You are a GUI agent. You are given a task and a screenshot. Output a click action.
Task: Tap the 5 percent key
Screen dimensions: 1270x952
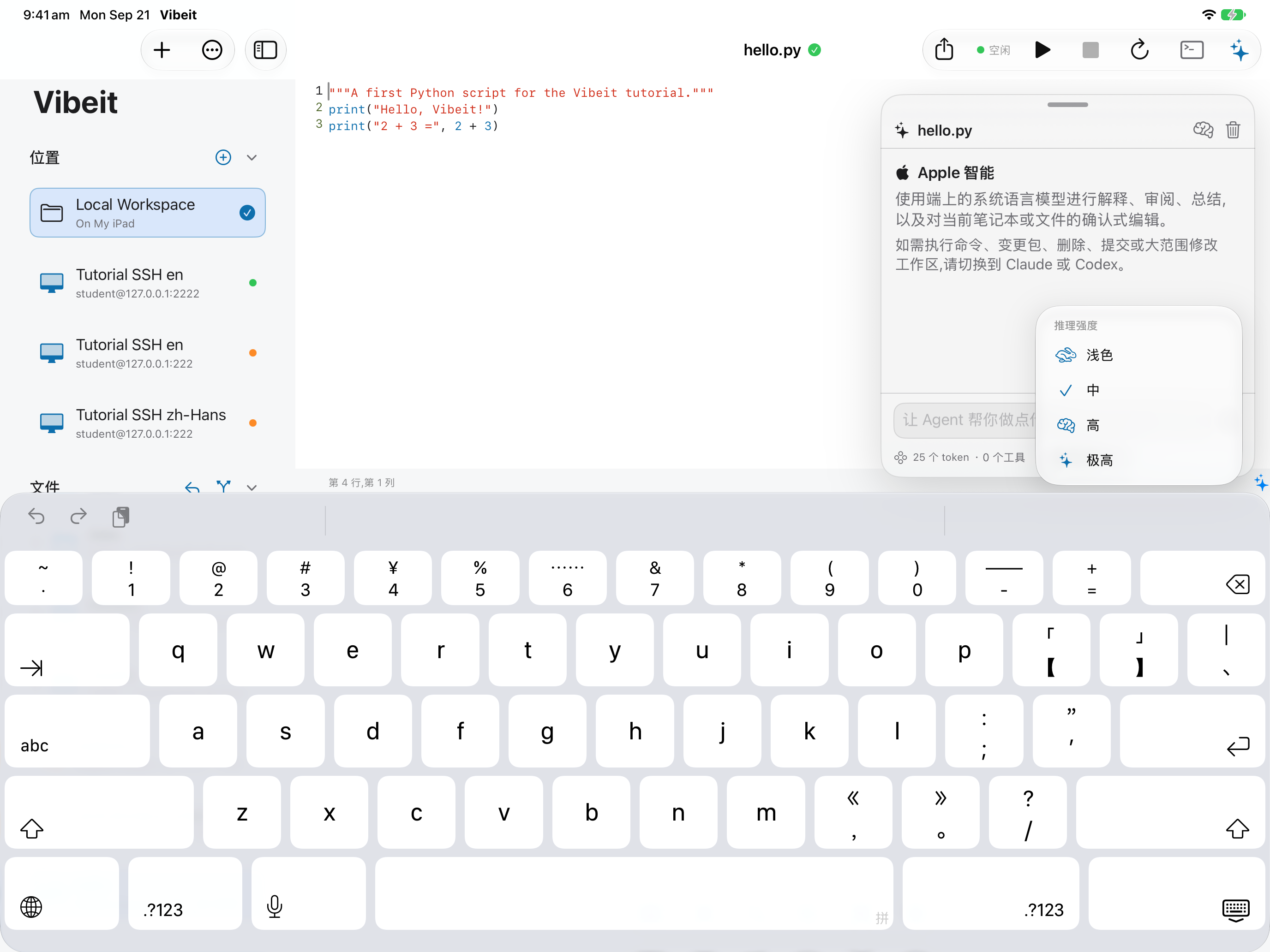click(x=480, y=578)
